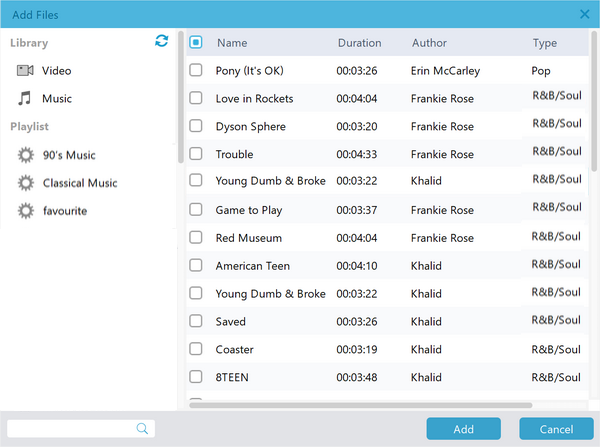Click the vertical scrollbar of the file list
Image resolution: width=600 pixels, height=447 pixels.
click(594, 100)
